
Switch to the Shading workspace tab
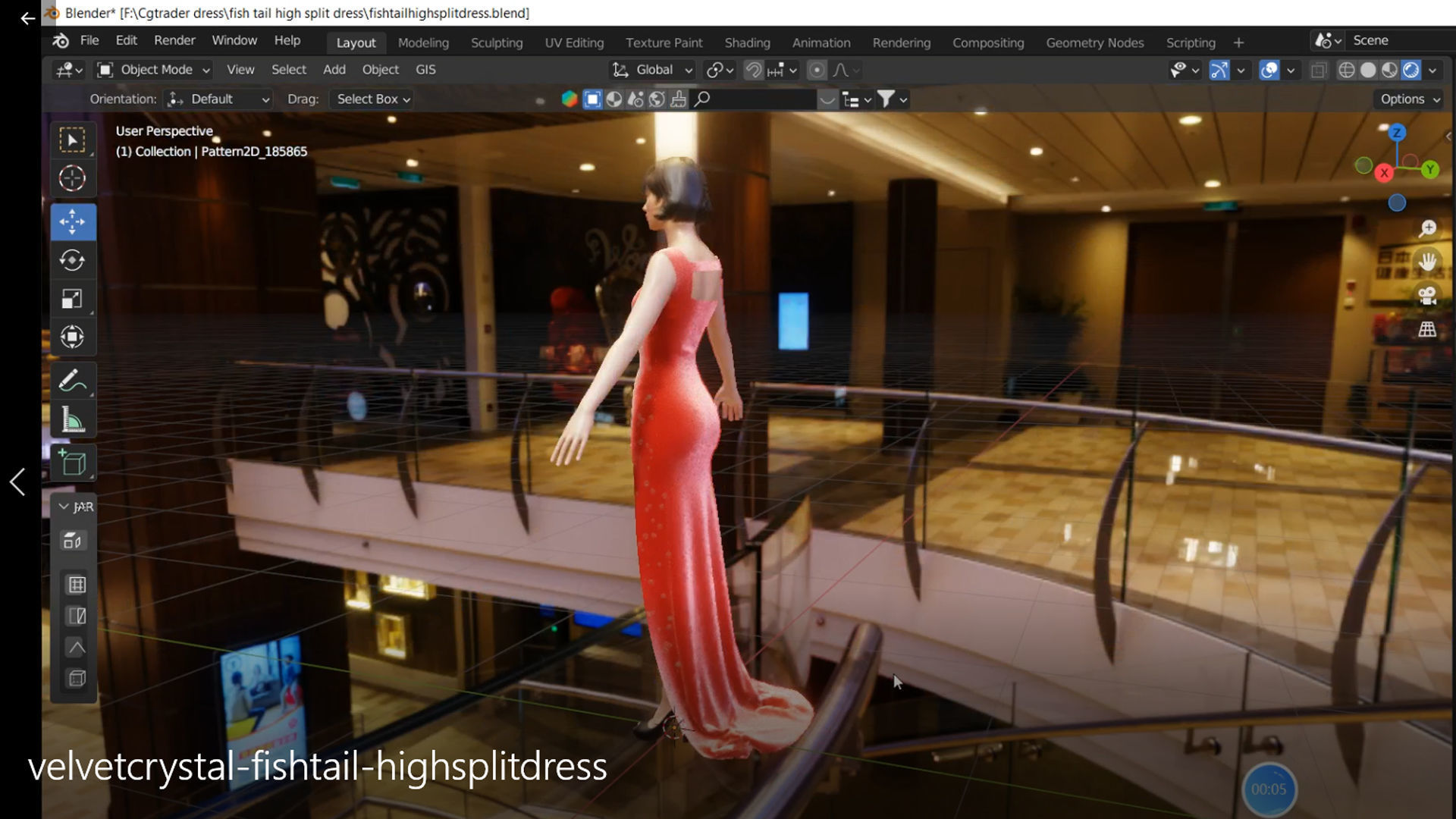click(x=747, y=43)
